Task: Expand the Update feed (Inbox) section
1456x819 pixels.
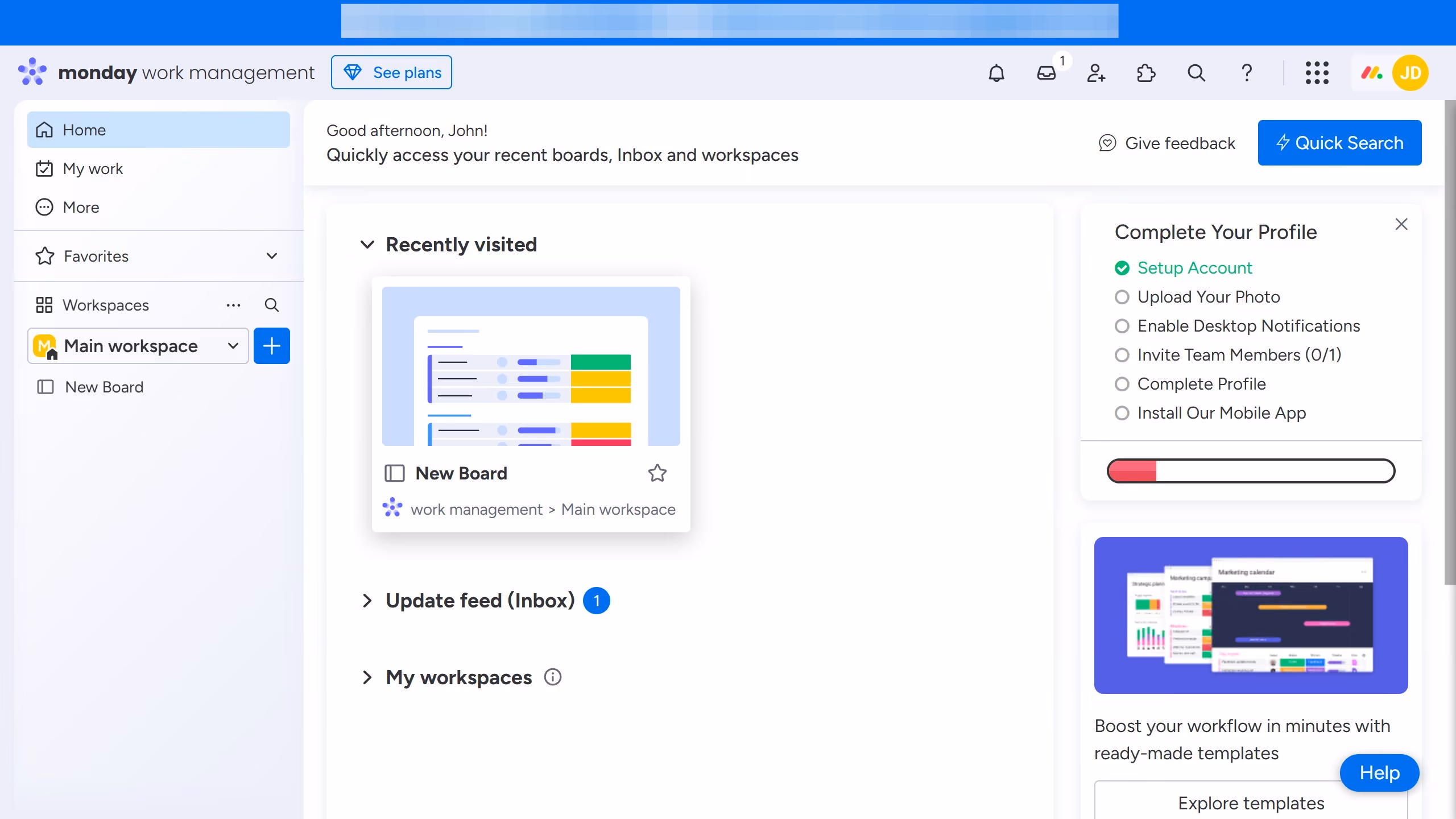Action: tap(368, 601)
